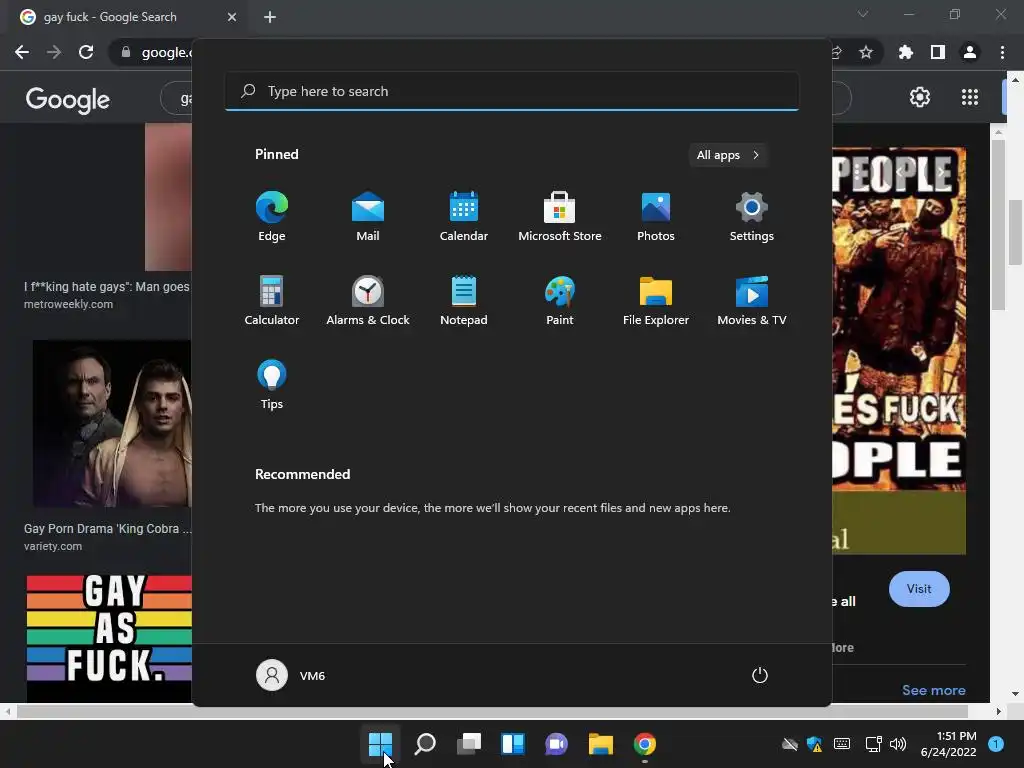Launch Mail from pinned apps
The width and height of the screenshot is (1024, 768).
pyautogui.click(x=368, y=217)
